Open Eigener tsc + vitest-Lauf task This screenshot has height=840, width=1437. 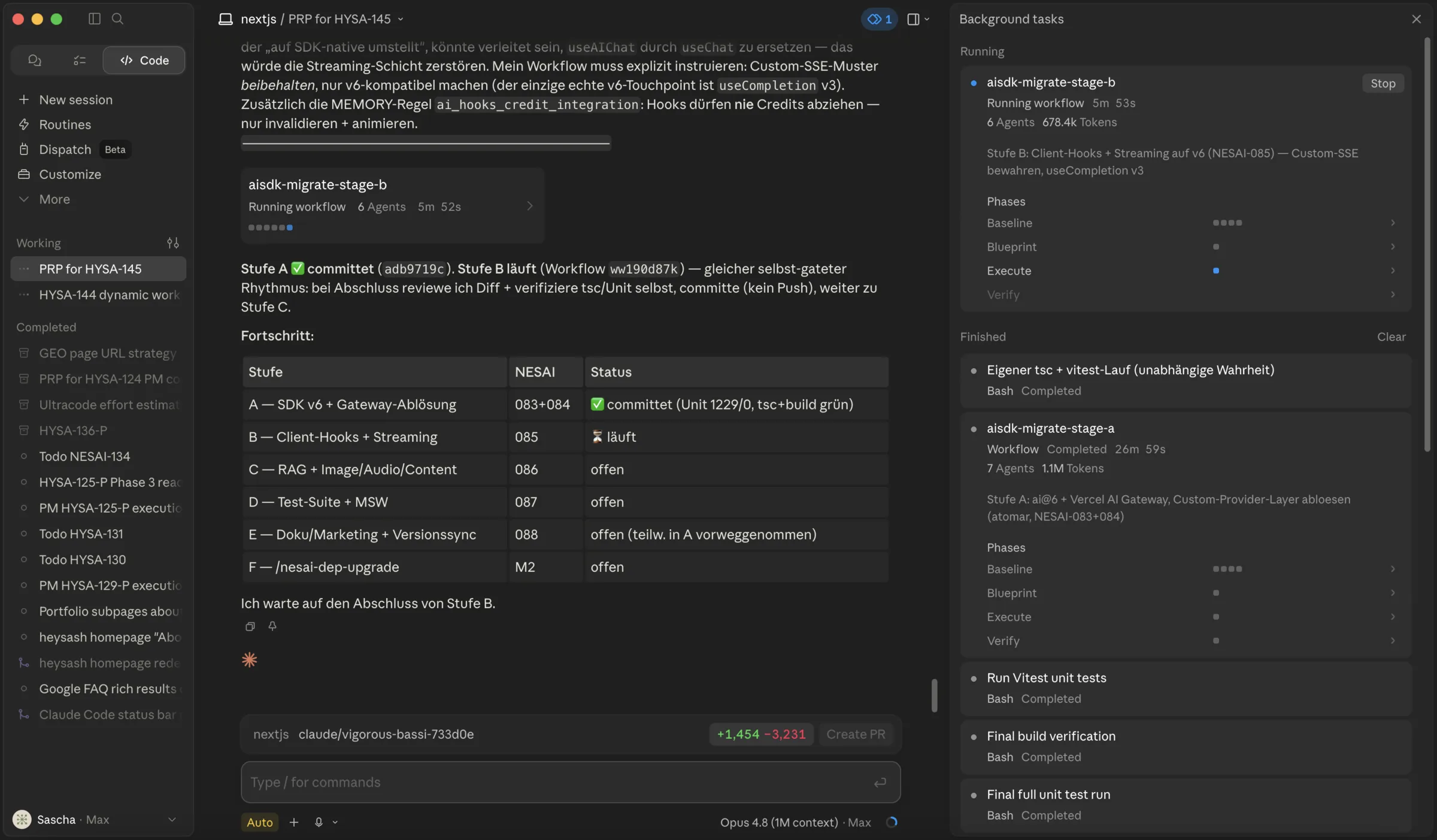point(1186,380)
